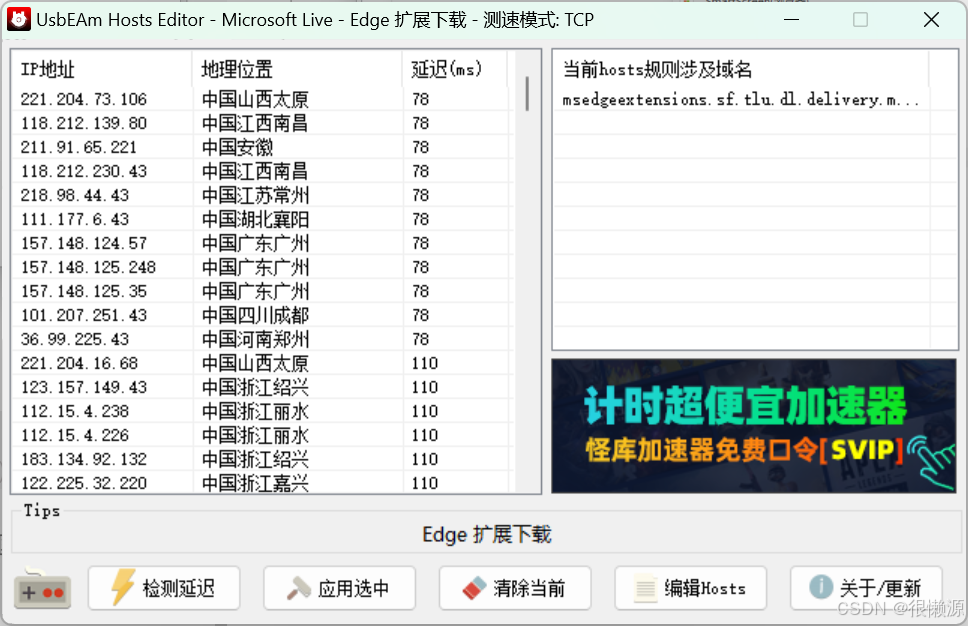
Task: Select IP row 157.148.124.57
Action: [262, 244]
